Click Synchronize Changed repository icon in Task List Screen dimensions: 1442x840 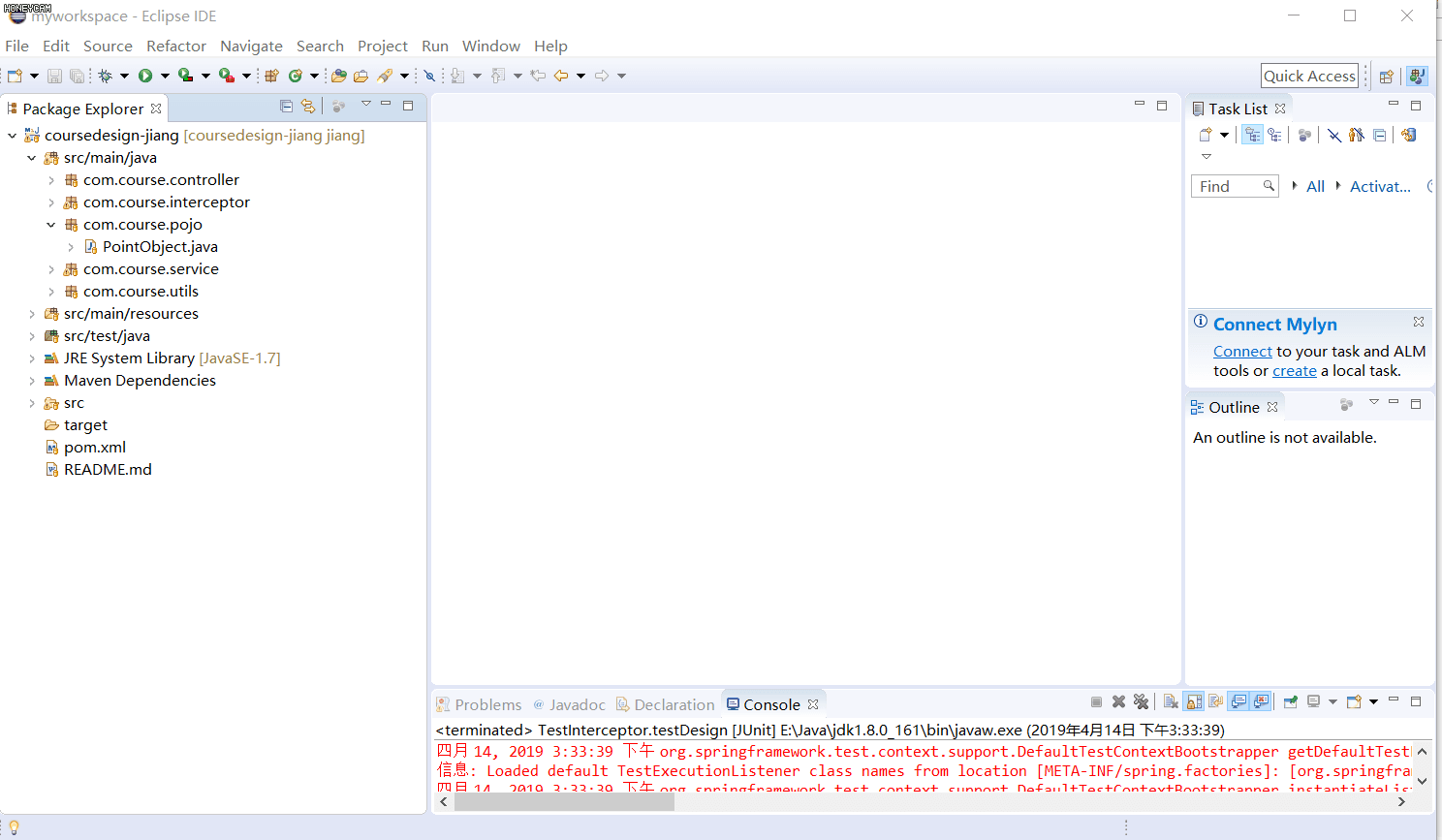[1409, 135]
